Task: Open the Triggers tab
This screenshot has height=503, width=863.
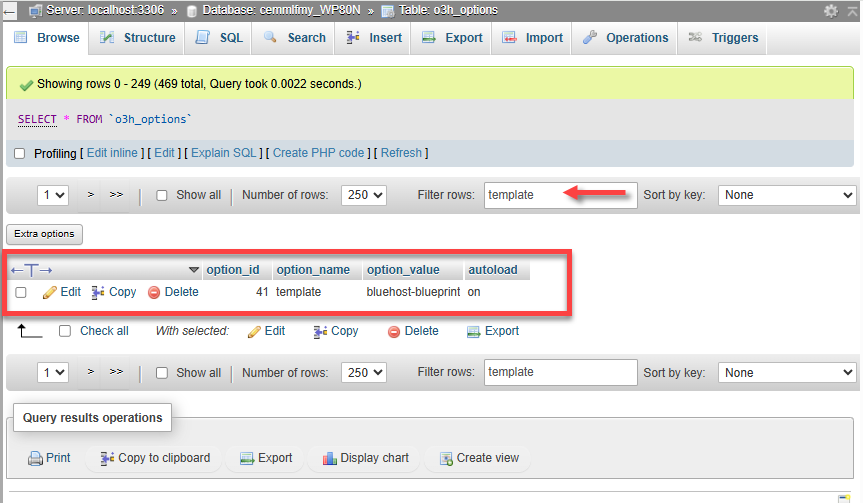Action: (x=722, y=37)
